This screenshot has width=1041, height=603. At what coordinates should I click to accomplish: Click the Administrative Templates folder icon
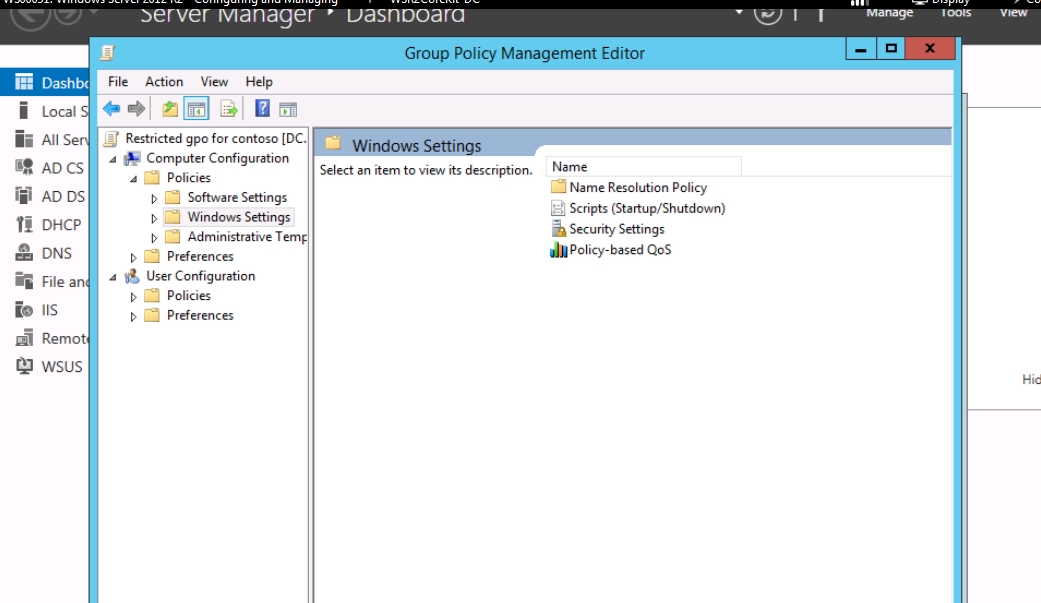[x=173, y=236]
